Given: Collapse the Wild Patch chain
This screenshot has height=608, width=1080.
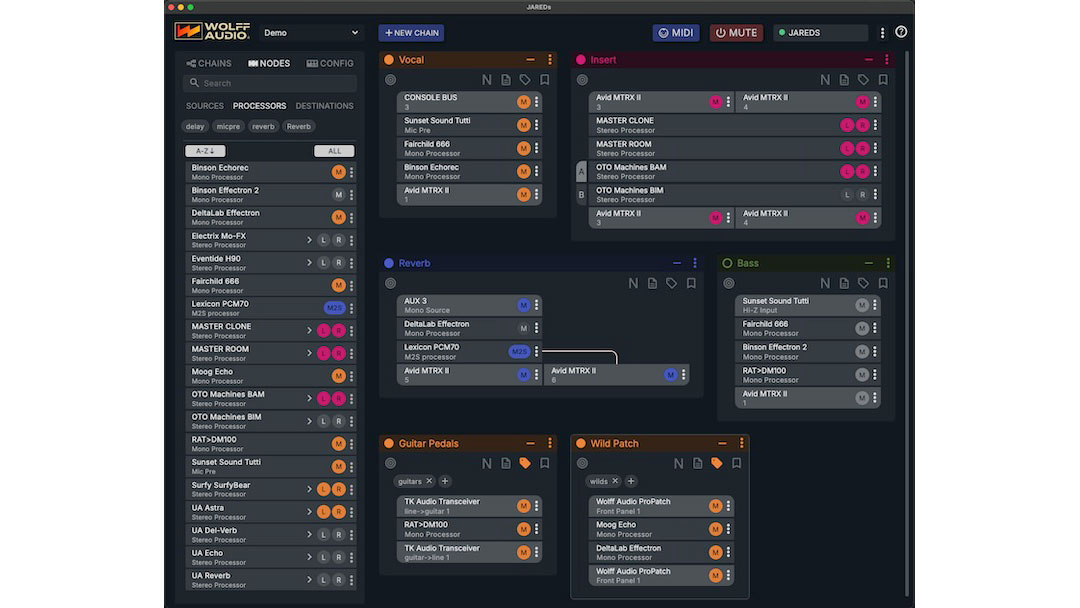Looking at the screenshot, I should (x=722, y=443).
